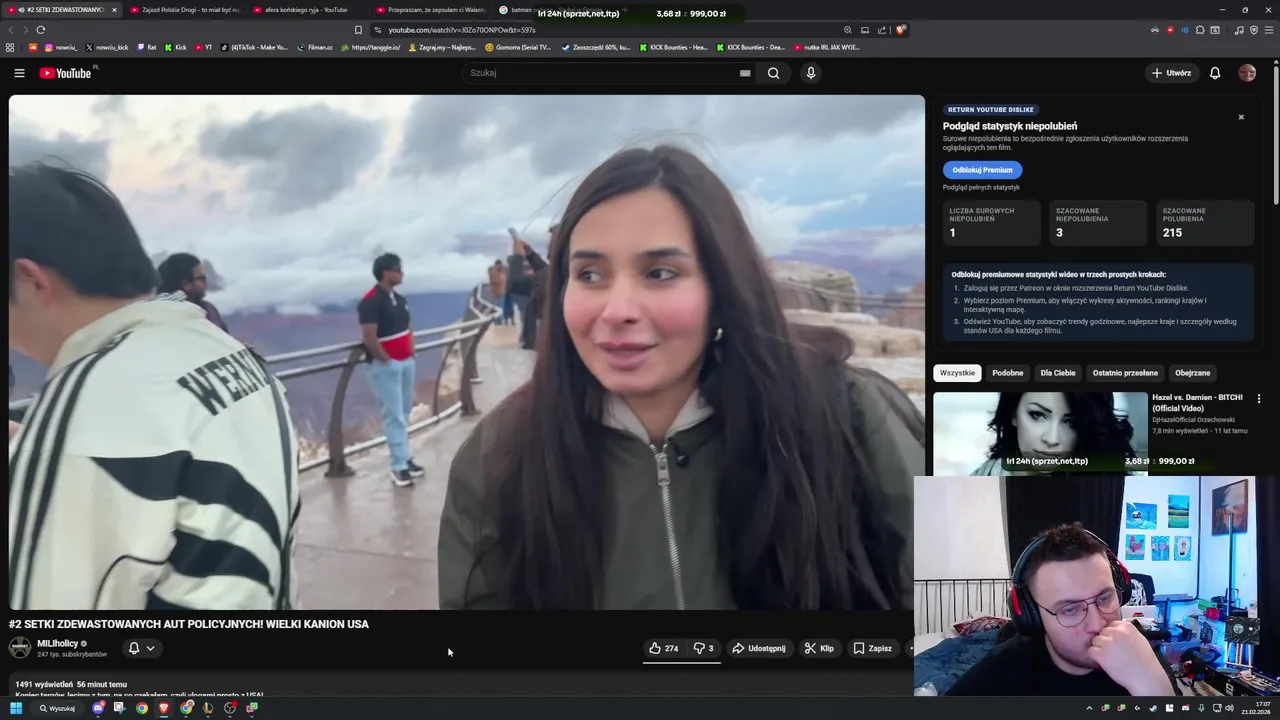The height and width of the screenshot is (720, 1280).
Task: Go to the YouTube home logo
Action: click(x=66, y=73)
